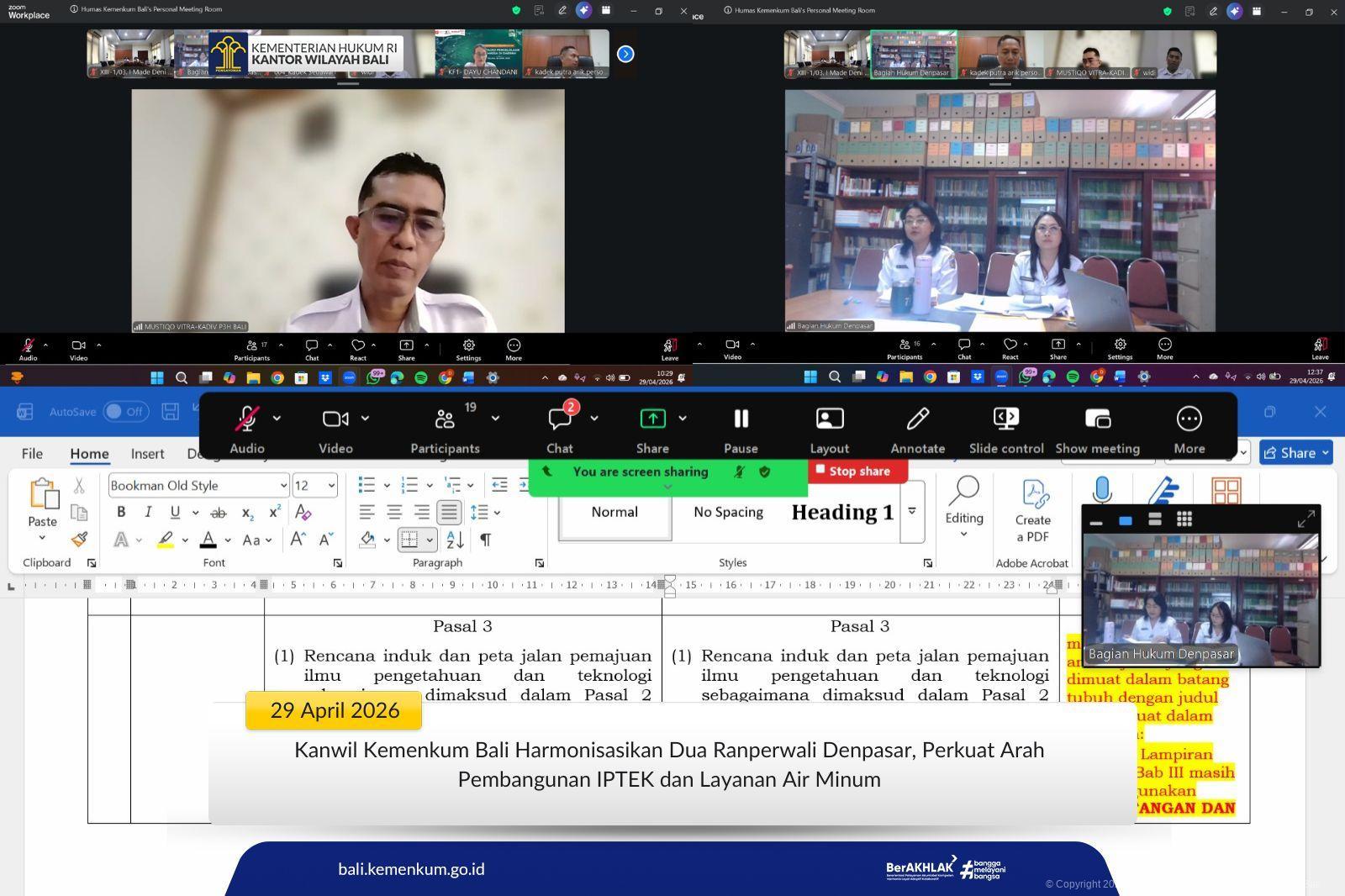Unmute audio with the microphone button
The image size is (1345, 896).
click(247, 419)
